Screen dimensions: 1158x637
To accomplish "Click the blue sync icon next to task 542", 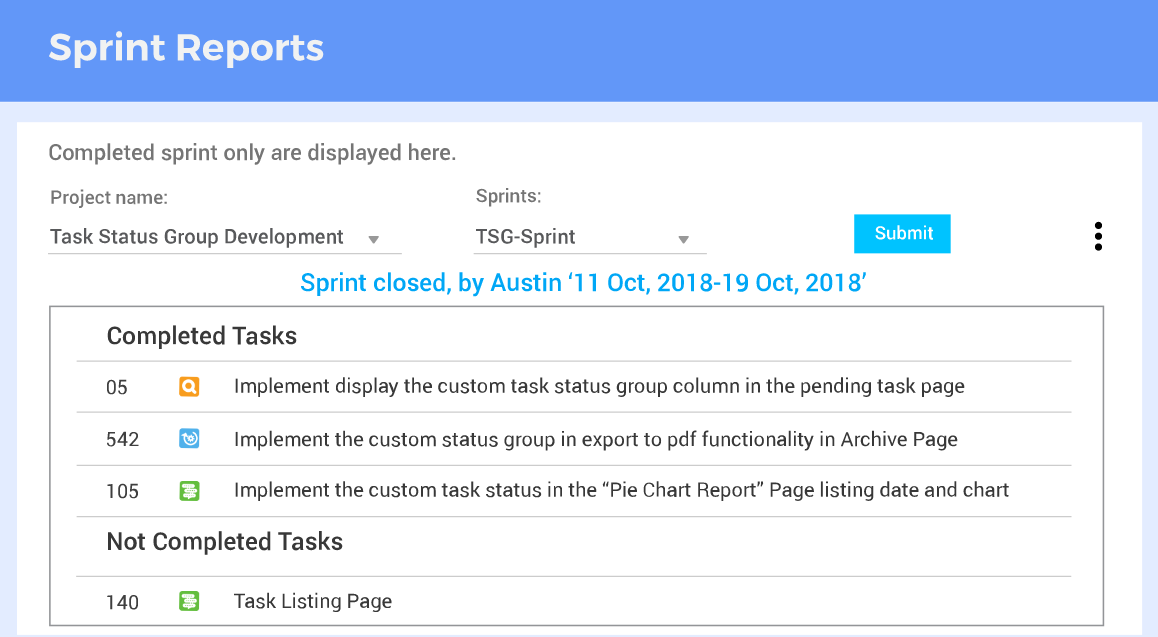I will 189,438.
